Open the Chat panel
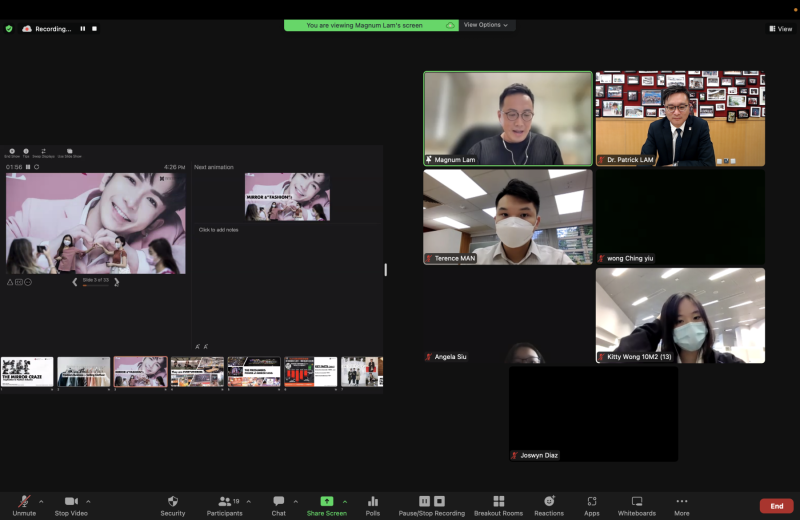This screenshot has height=520, width=800. (279, 506)
